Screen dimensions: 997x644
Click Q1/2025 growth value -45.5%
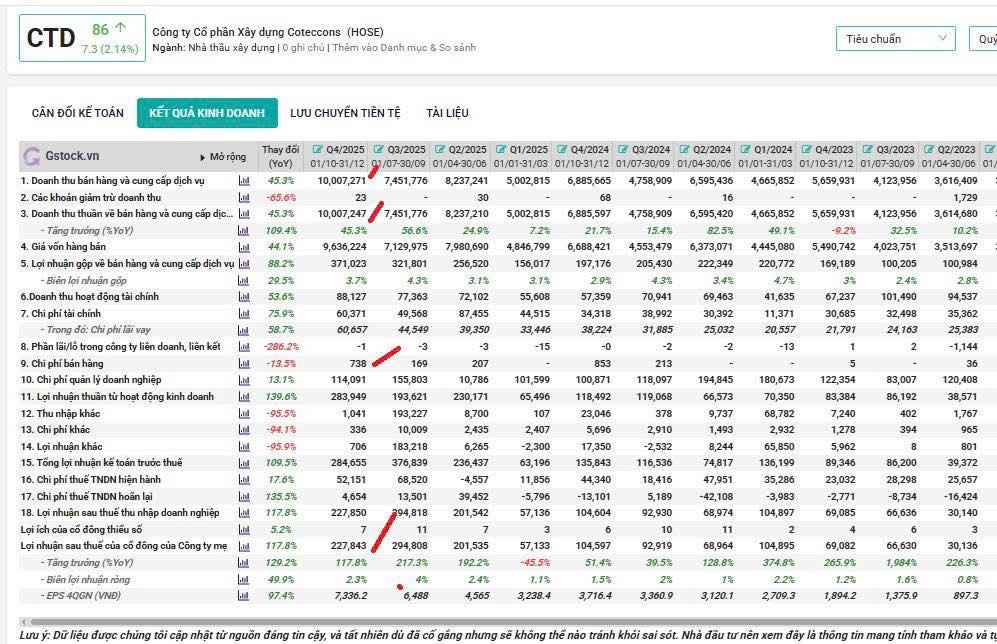tap(535, 563)
